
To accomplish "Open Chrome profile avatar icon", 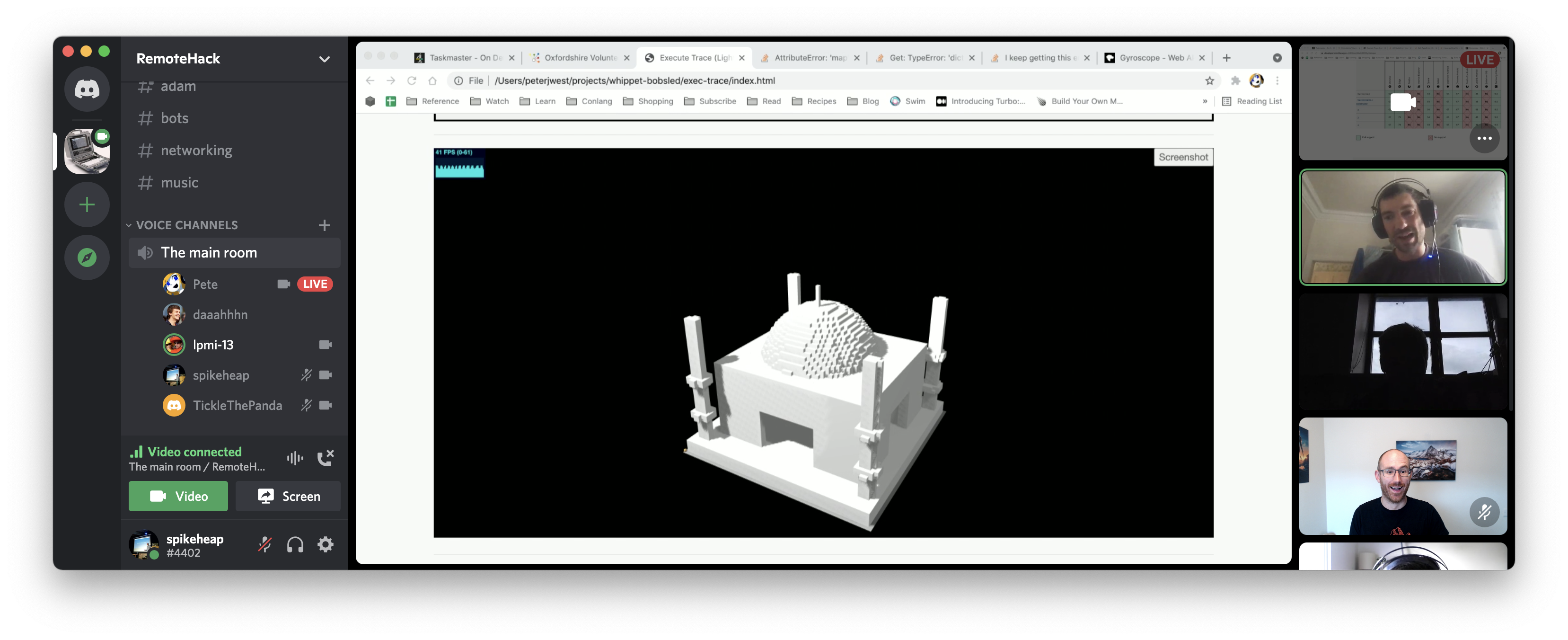I will pos(1256,80).
